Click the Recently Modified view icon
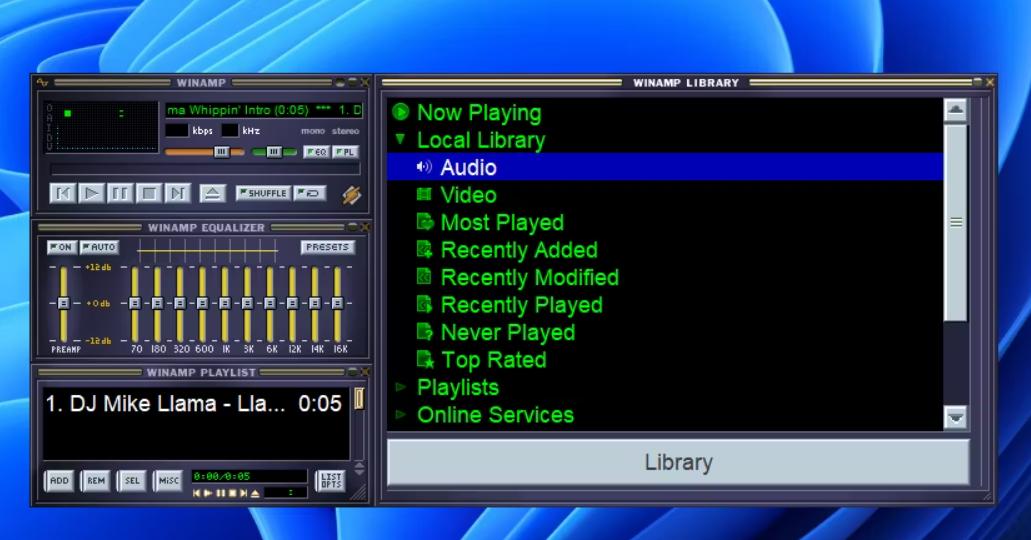Screen dimensions: 1031x540 pos(425,277)
